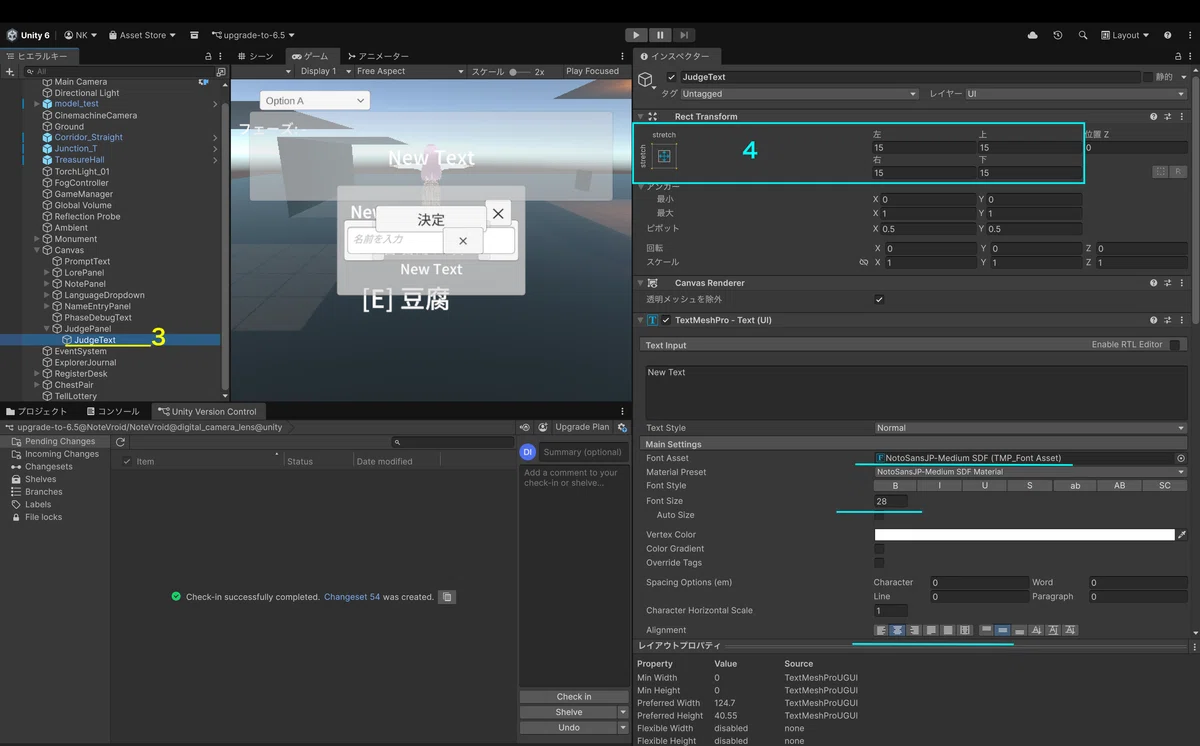Toggle the Enable RTL Editor checkbox
Image resolution: width=1200 pixels, height=746 pixels.
(x=1175, y=345)
